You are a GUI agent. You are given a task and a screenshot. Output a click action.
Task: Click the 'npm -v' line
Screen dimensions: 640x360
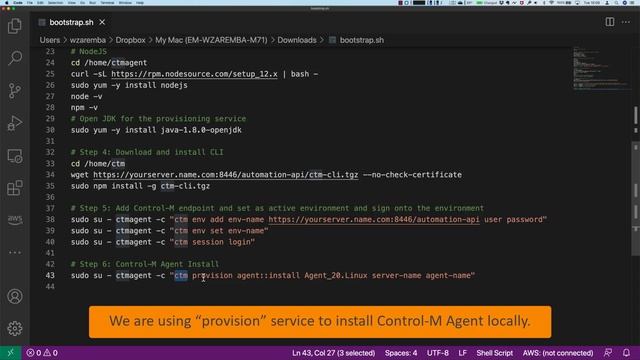(x=84, y=107)
